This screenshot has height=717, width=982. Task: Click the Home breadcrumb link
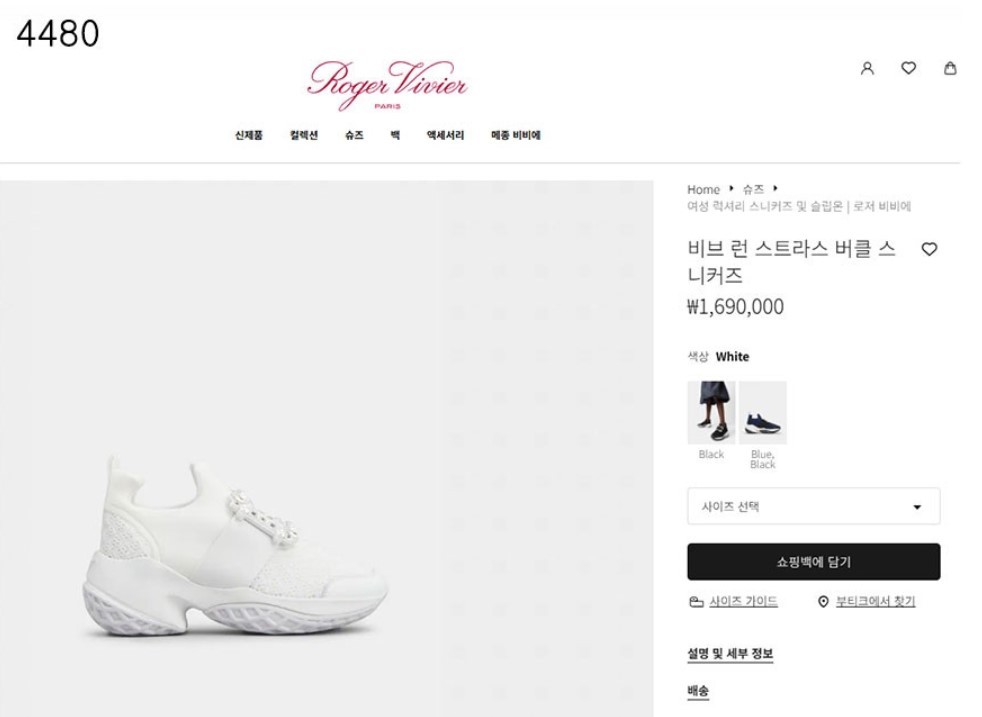coord(703,189)
